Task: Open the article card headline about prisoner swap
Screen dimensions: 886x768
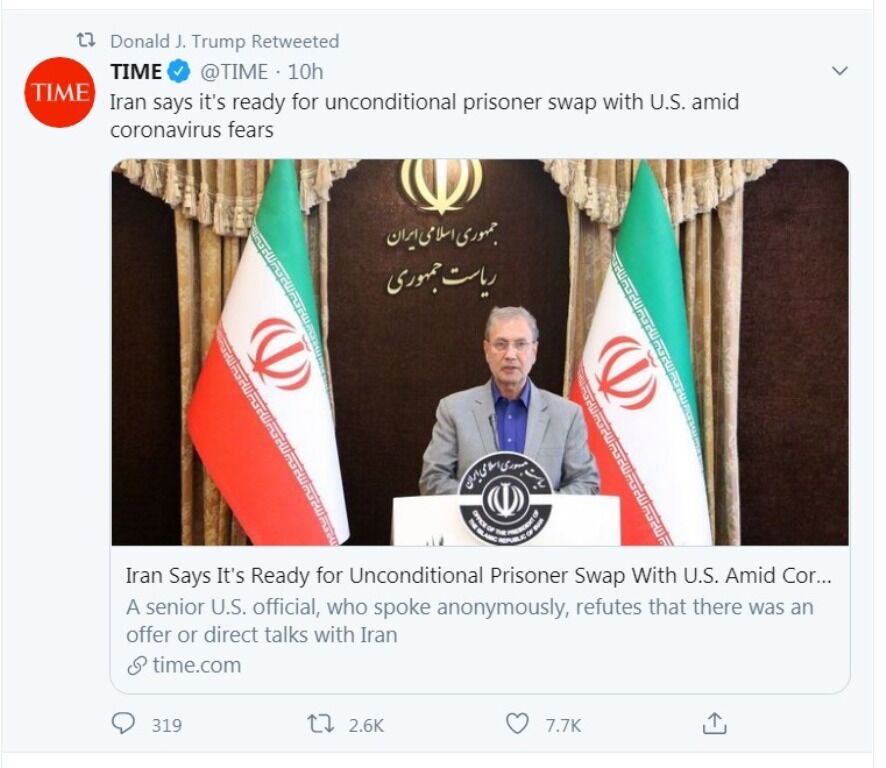Action: pos(478,576)
